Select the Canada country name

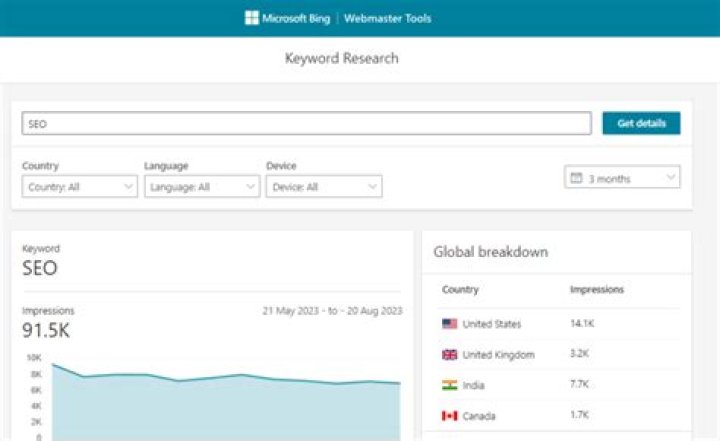tap(479, 416)
